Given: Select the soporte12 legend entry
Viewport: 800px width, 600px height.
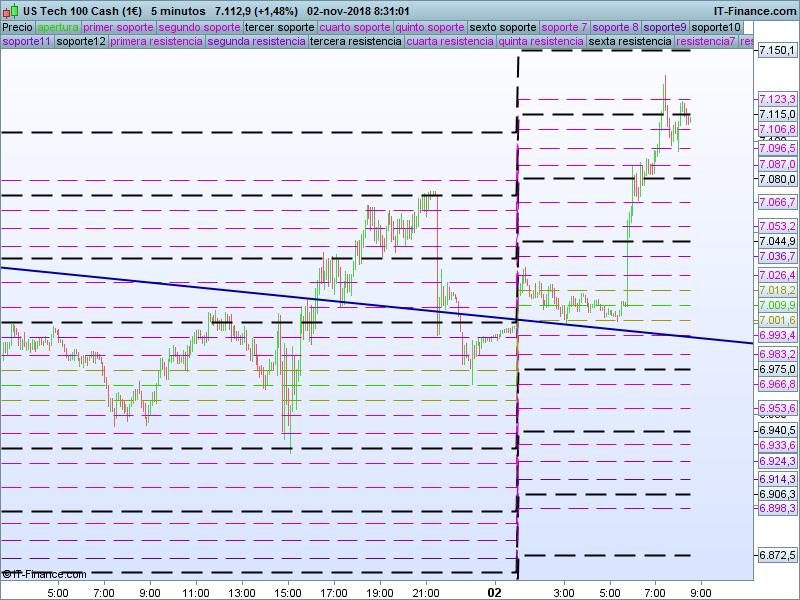Looking at the screenshot, I should 81,41.
